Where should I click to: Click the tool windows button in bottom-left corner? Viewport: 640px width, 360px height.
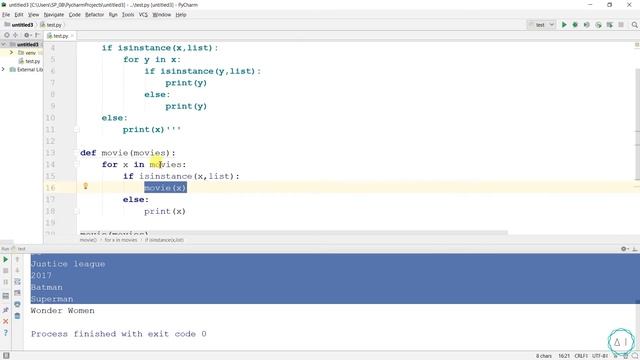pyautogui.click(x=6, y=356)
